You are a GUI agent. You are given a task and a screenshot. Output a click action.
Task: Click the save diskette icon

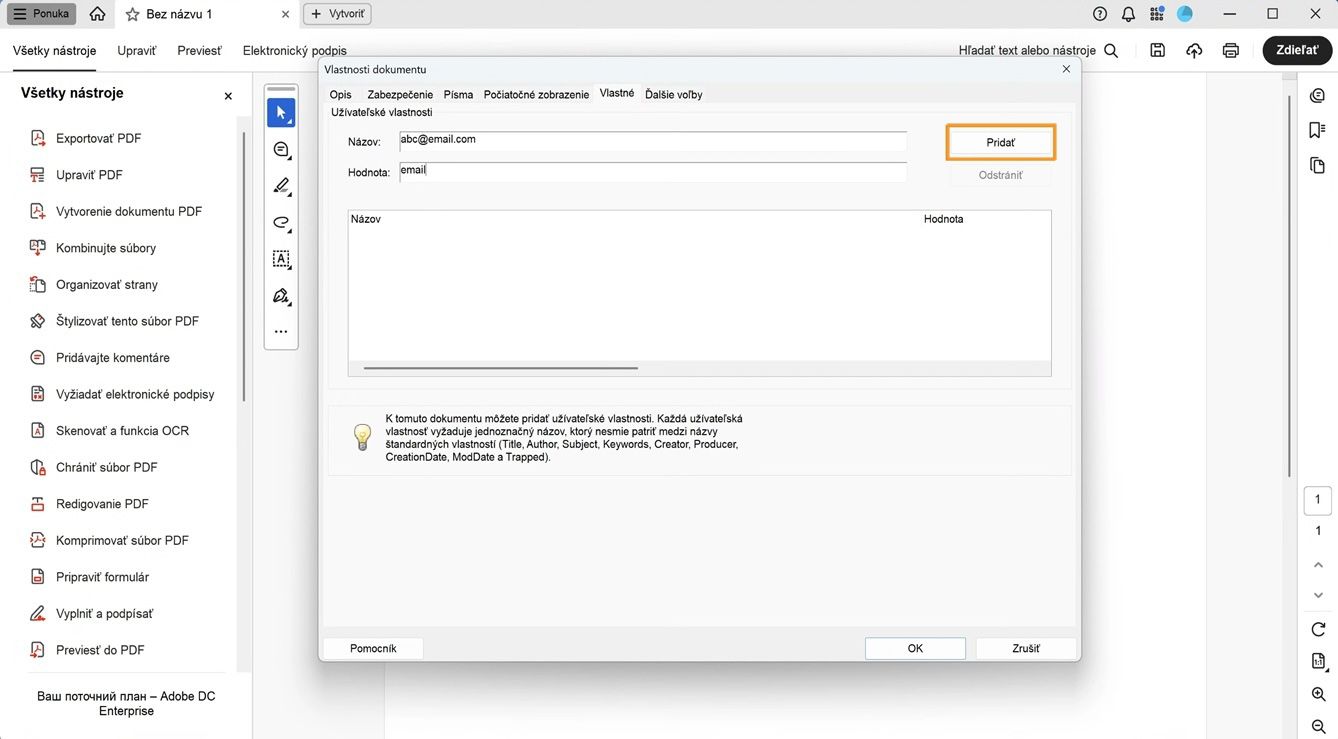point(1157,50)
